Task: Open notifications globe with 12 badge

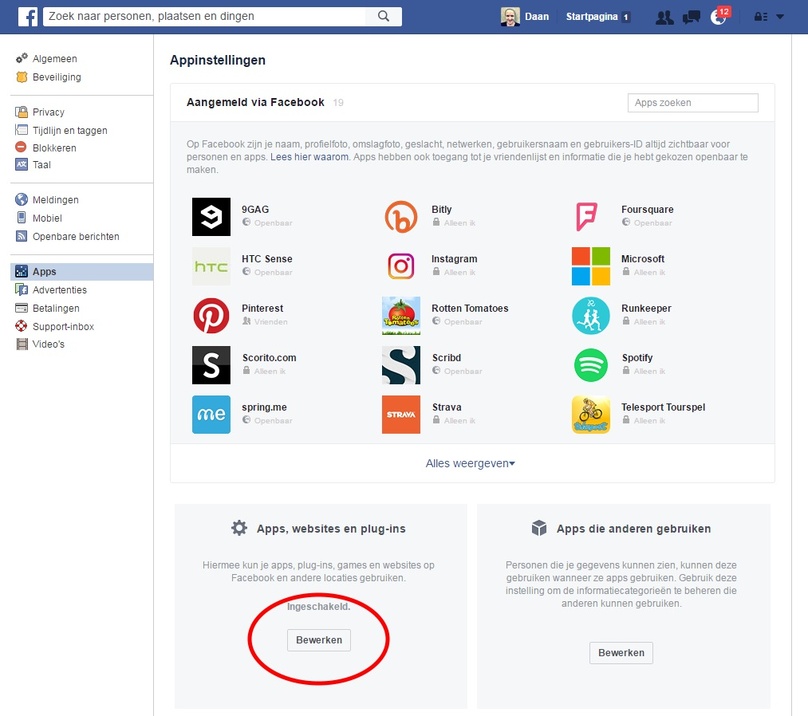Action: tap(719, 16)
